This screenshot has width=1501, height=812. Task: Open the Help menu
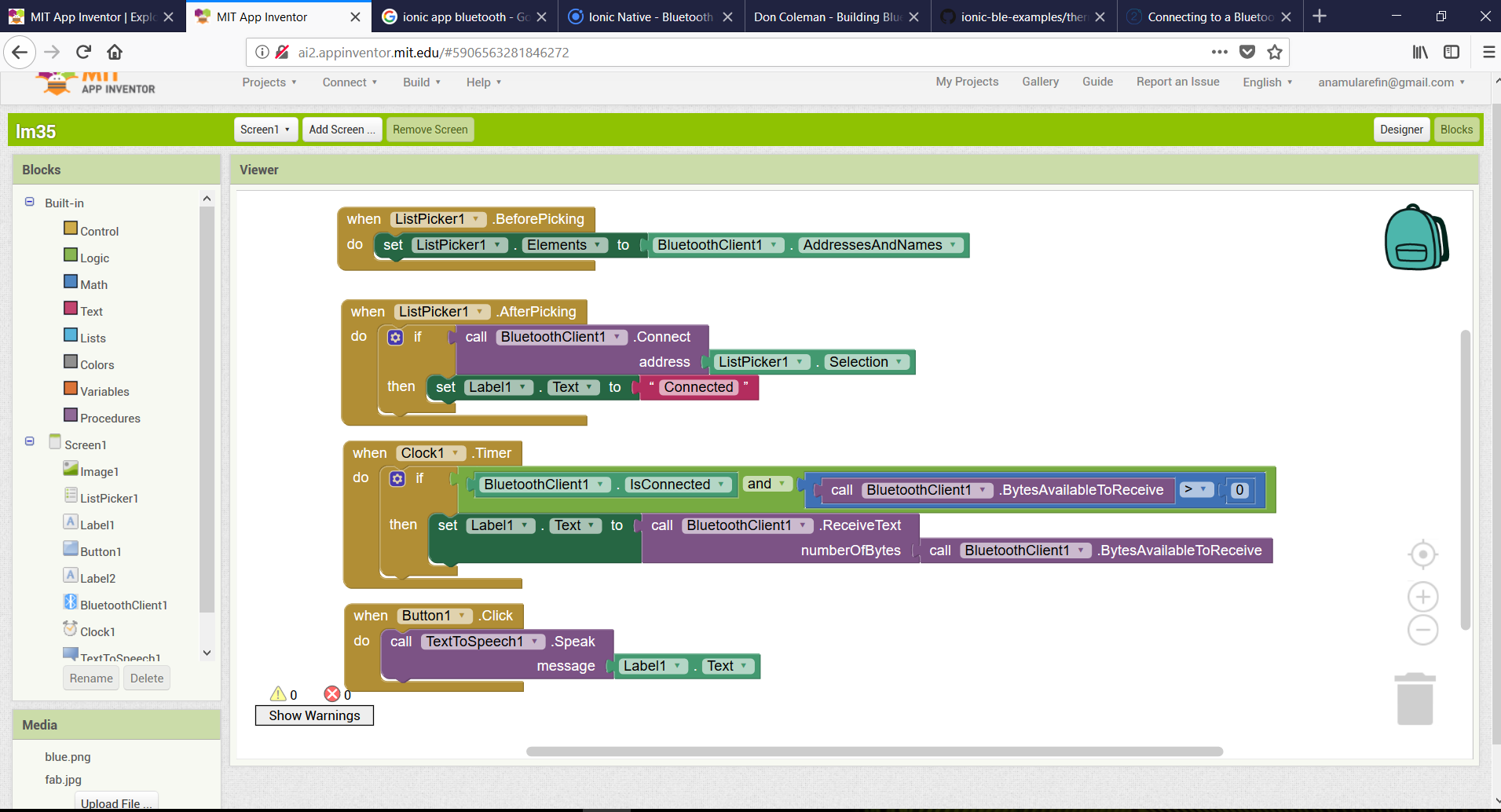(x=484, y=82)
